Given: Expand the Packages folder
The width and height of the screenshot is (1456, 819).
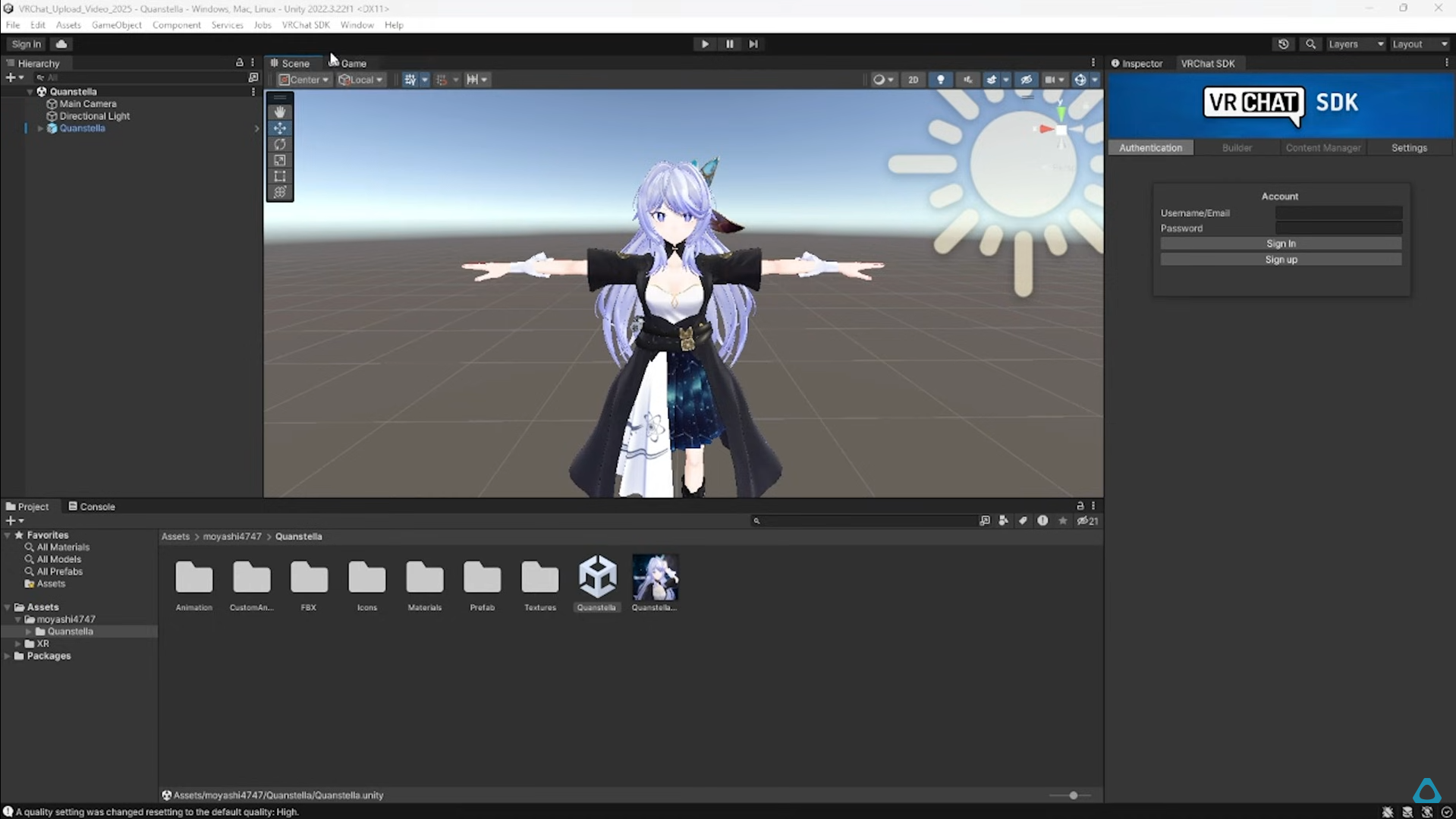Looking at the screenshot, I should pos(8,656).
